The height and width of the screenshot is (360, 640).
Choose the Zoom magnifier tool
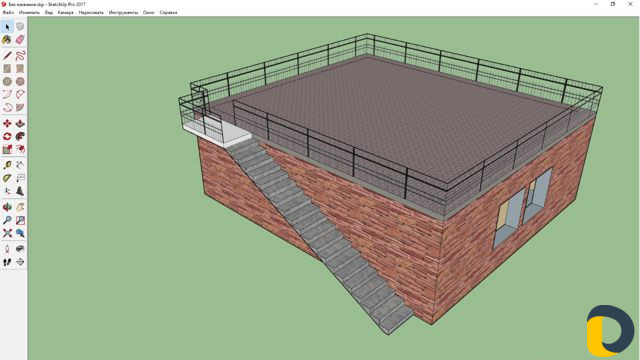coord(7,220)
